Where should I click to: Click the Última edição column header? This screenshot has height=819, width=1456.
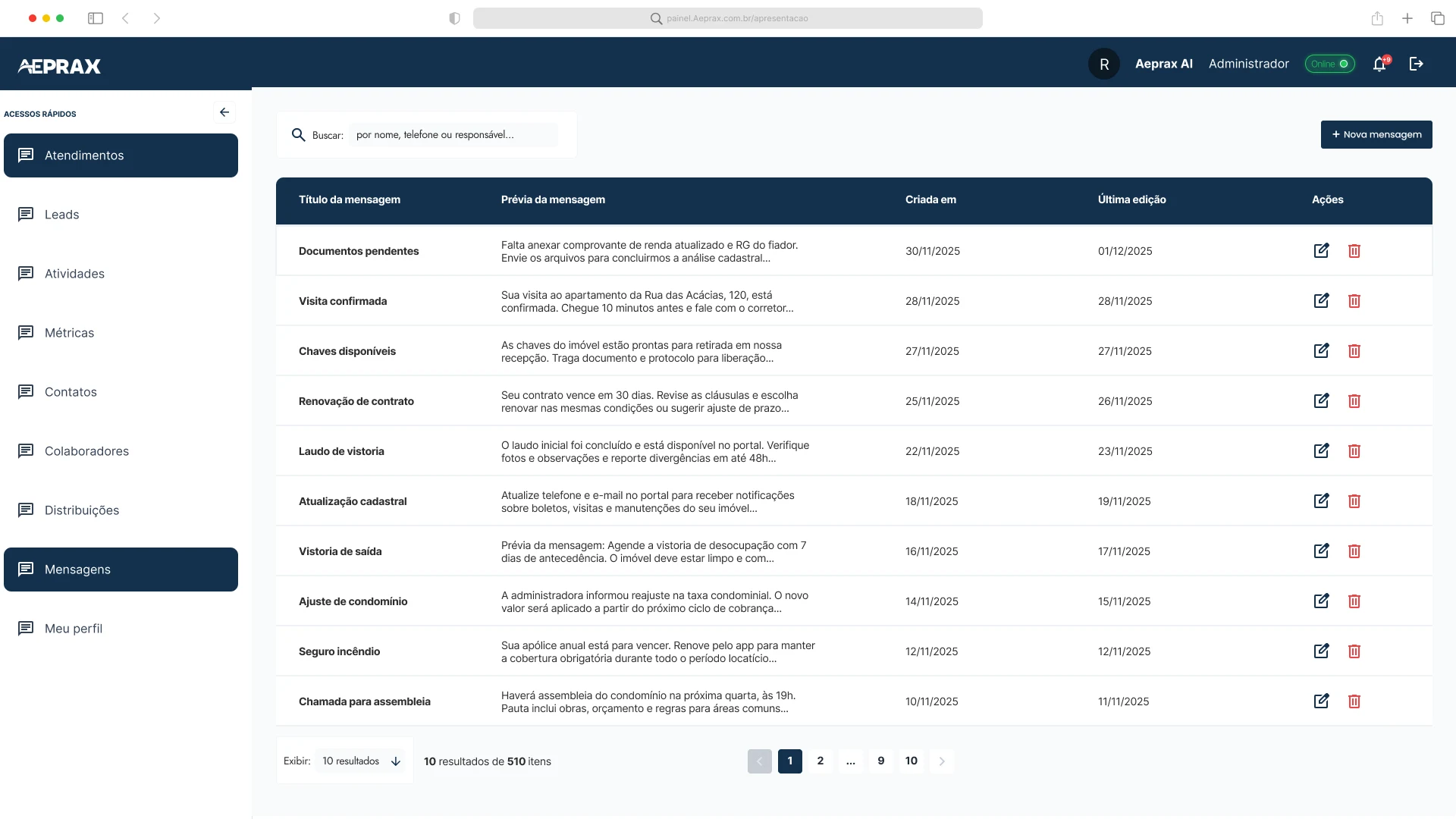click(x=1132, y=199)
